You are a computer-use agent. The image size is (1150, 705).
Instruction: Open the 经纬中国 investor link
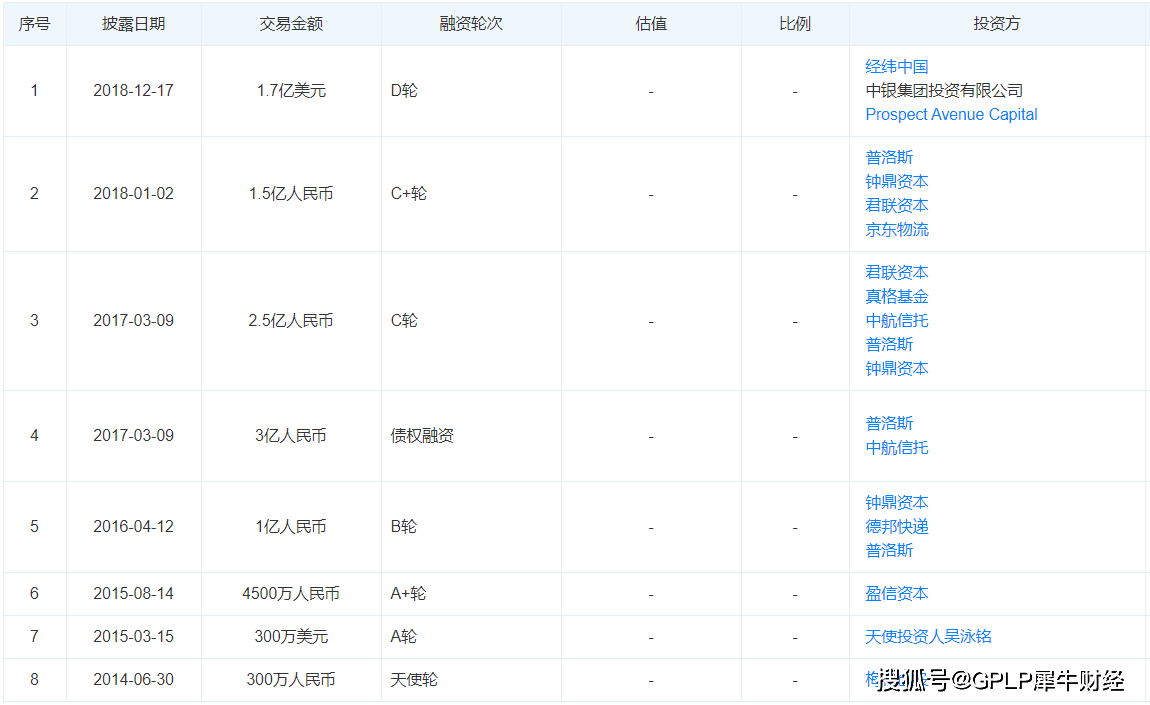(x=896, y=67)
